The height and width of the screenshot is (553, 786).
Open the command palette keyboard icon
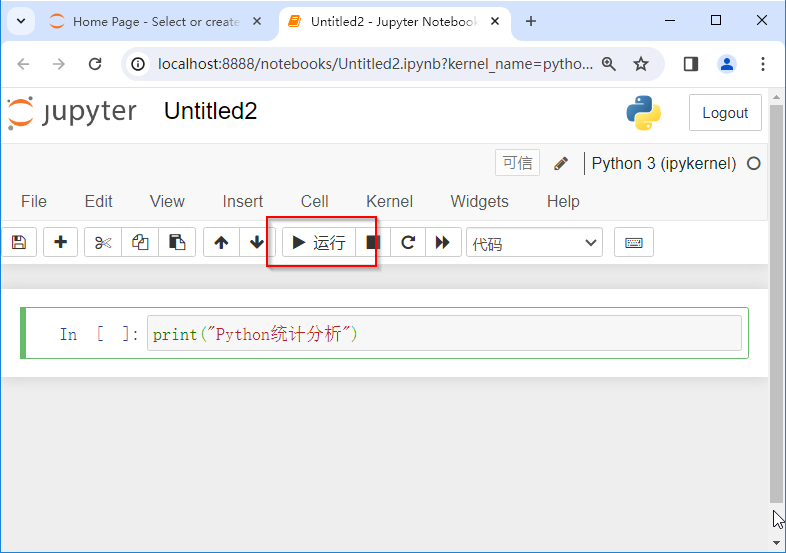click(634, 243)
